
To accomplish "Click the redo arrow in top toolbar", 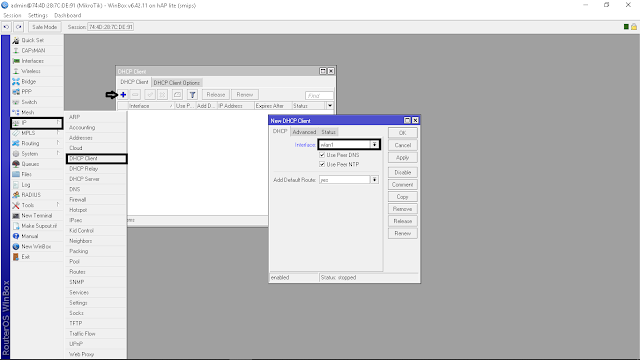I will (19, 27).
